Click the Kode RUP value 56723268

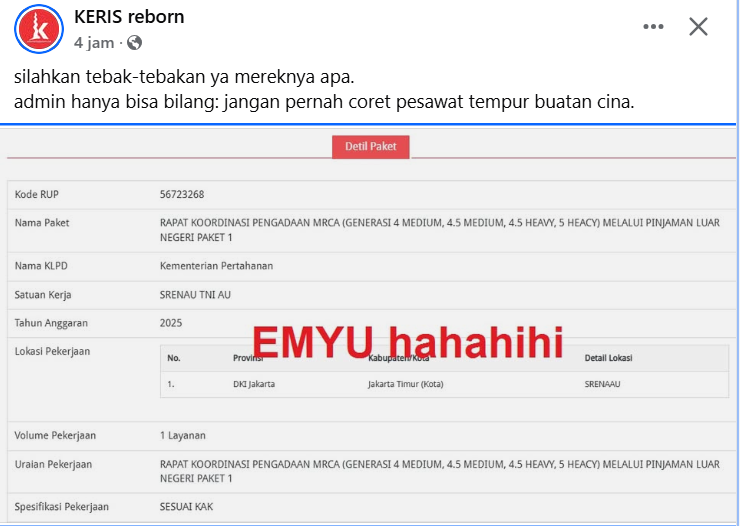point(181,194)
